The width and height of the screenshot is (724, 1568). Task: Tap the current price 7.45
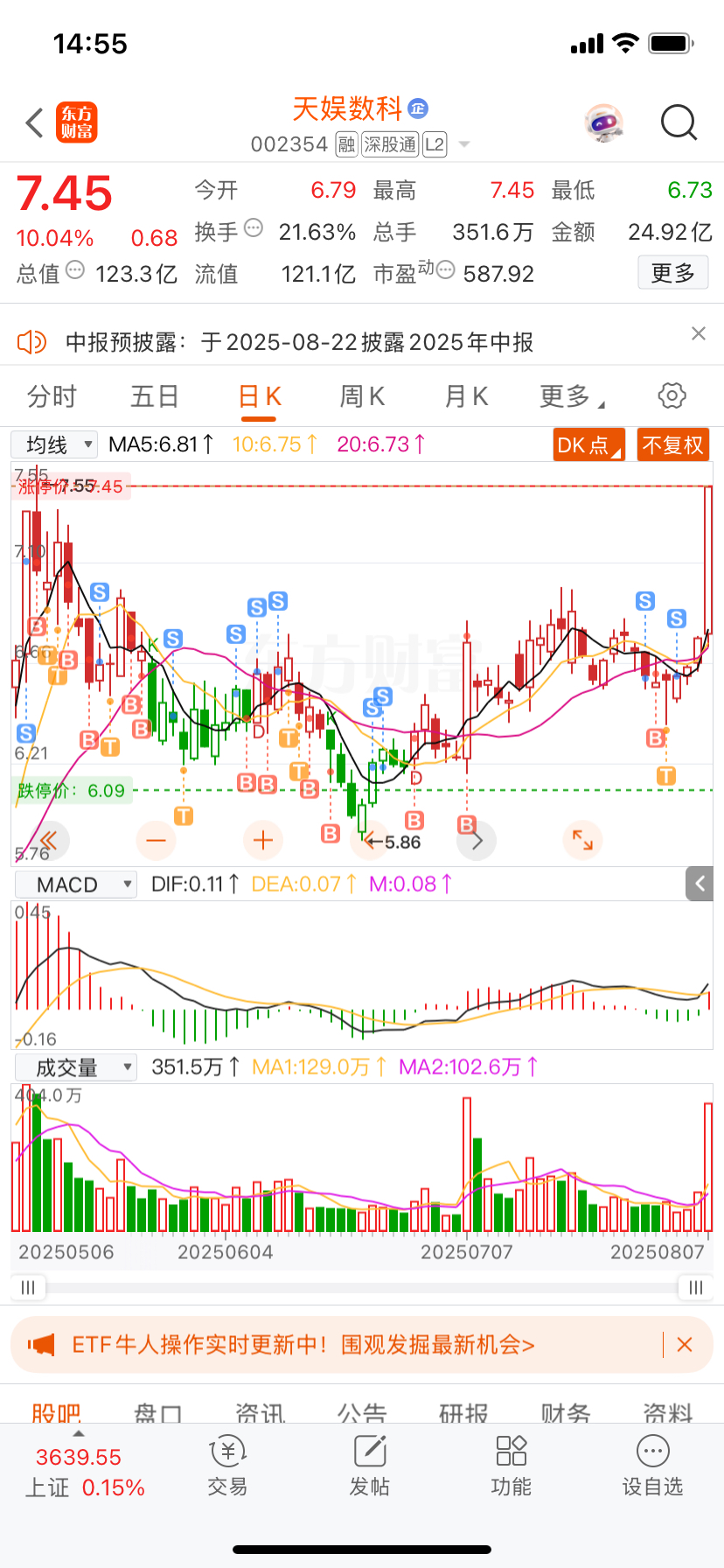65,193
